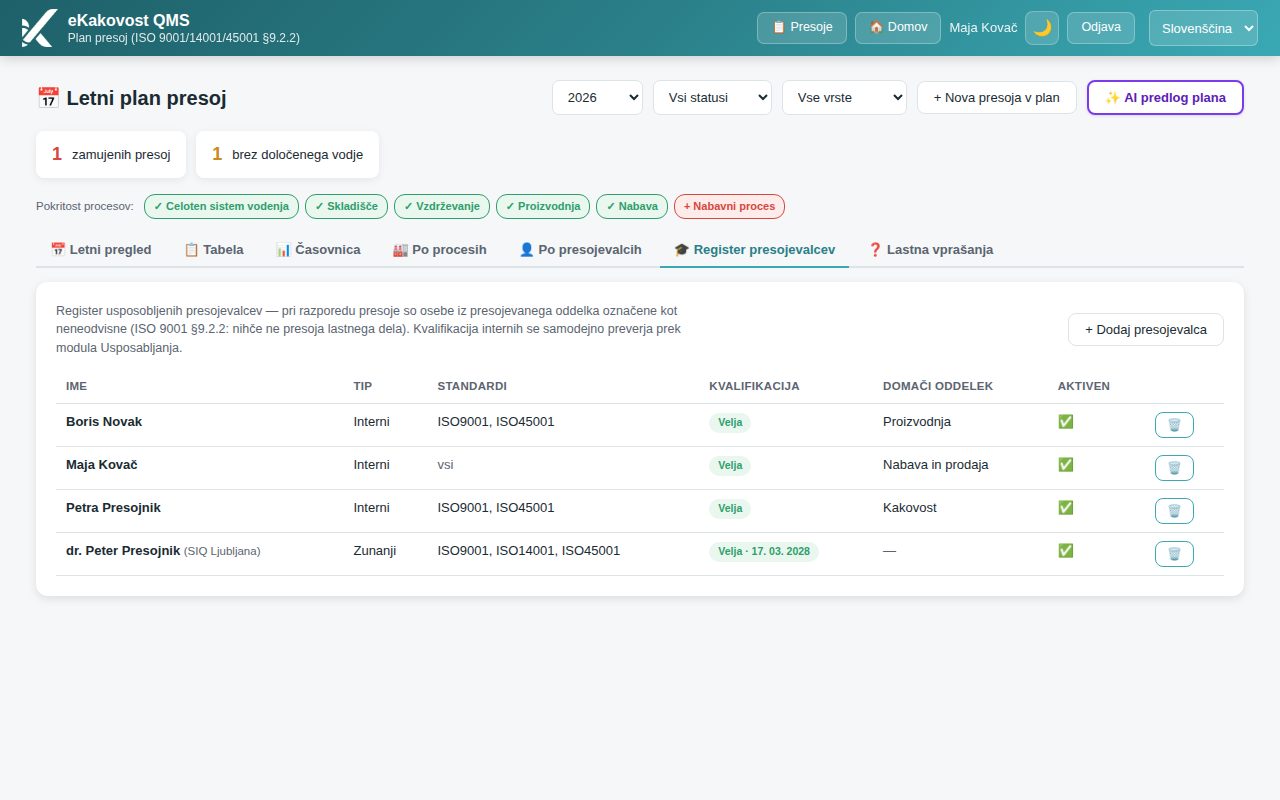Click the zamujenih presoj stat card

(111, 154)
